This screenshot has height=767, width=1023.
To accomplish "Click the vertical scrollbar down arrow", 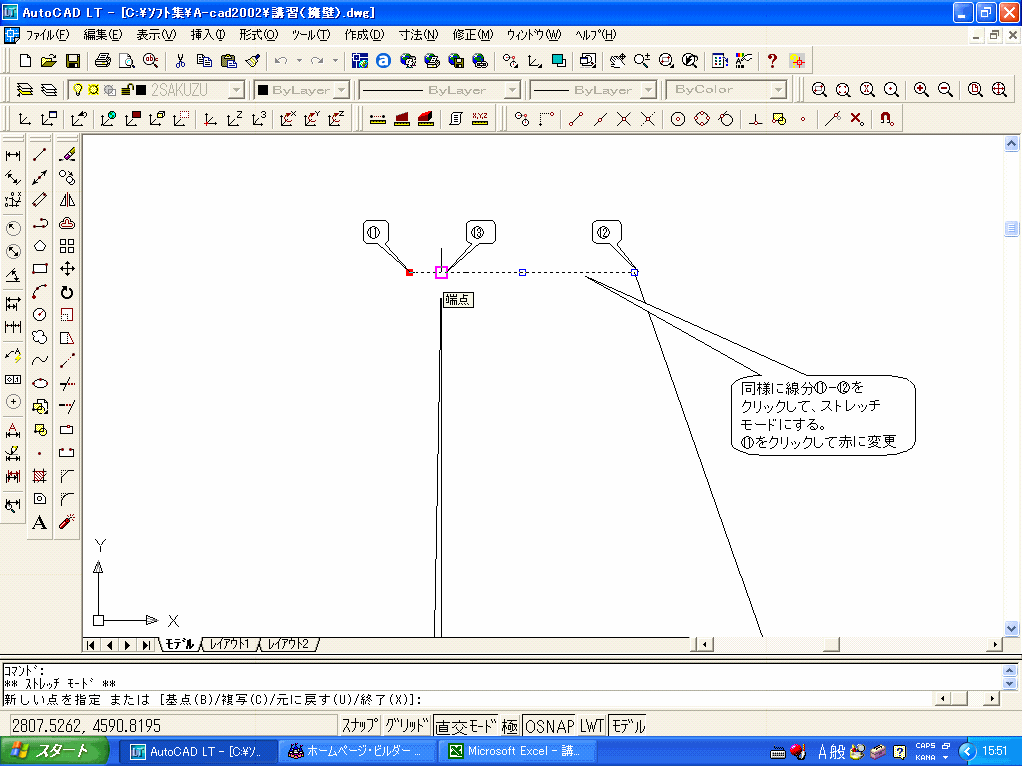I will (x=1011, y=629).
